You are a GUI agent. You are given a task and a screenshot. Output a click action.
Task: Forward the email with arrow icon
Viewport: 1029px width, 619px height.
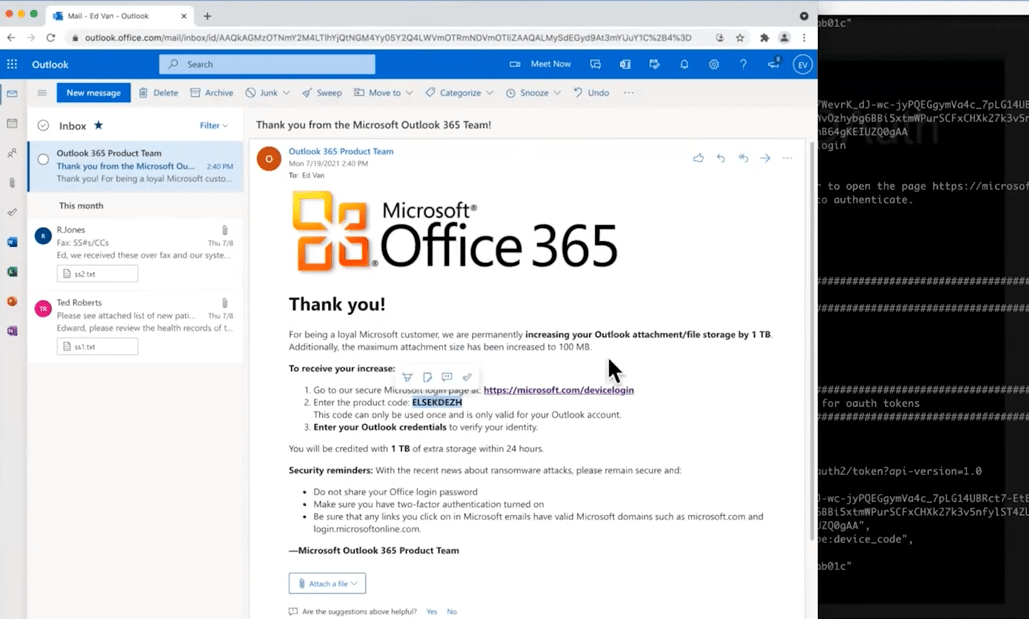(x=765, y=158)
